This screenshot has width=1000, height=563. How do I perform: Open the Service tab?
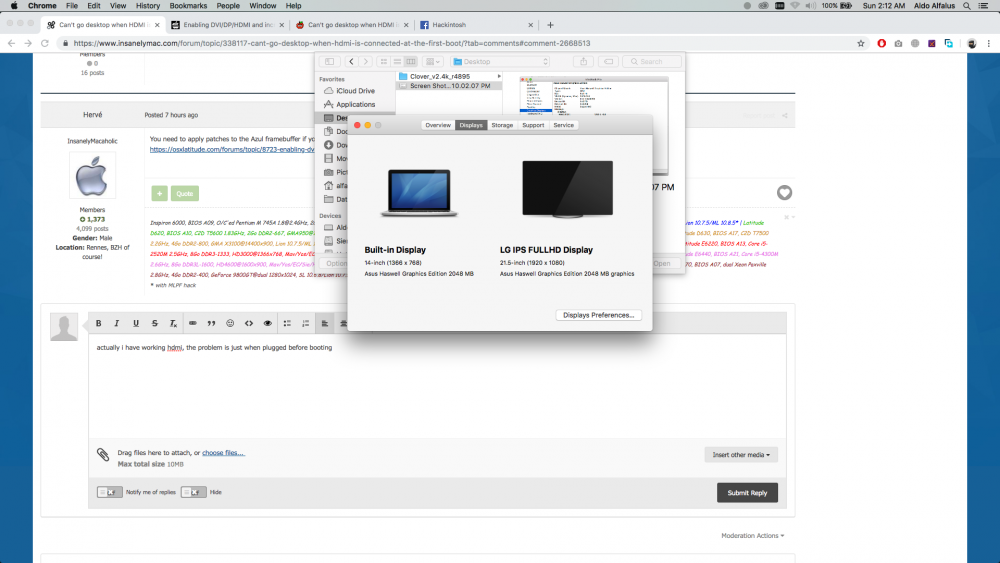[564, 125]
